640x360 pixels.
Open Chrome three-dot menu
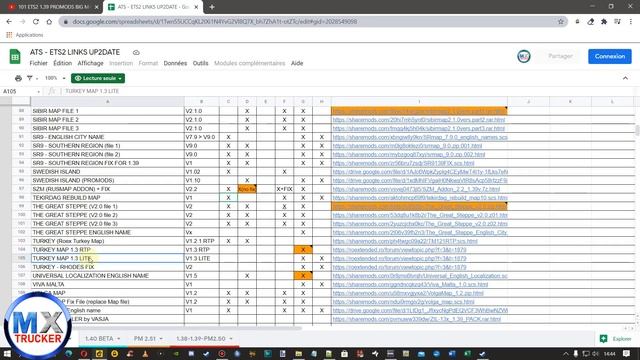(631, 22)
